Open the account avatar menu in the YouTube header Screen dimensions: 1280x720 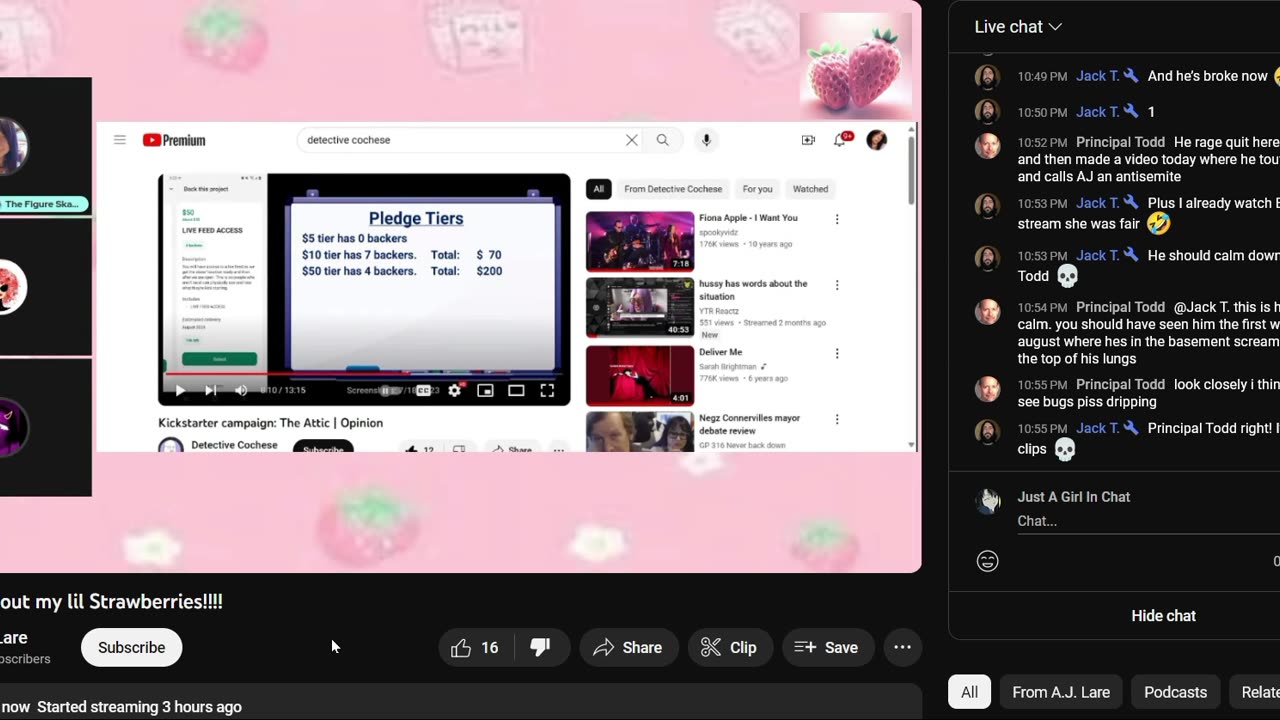coord(877,140)
